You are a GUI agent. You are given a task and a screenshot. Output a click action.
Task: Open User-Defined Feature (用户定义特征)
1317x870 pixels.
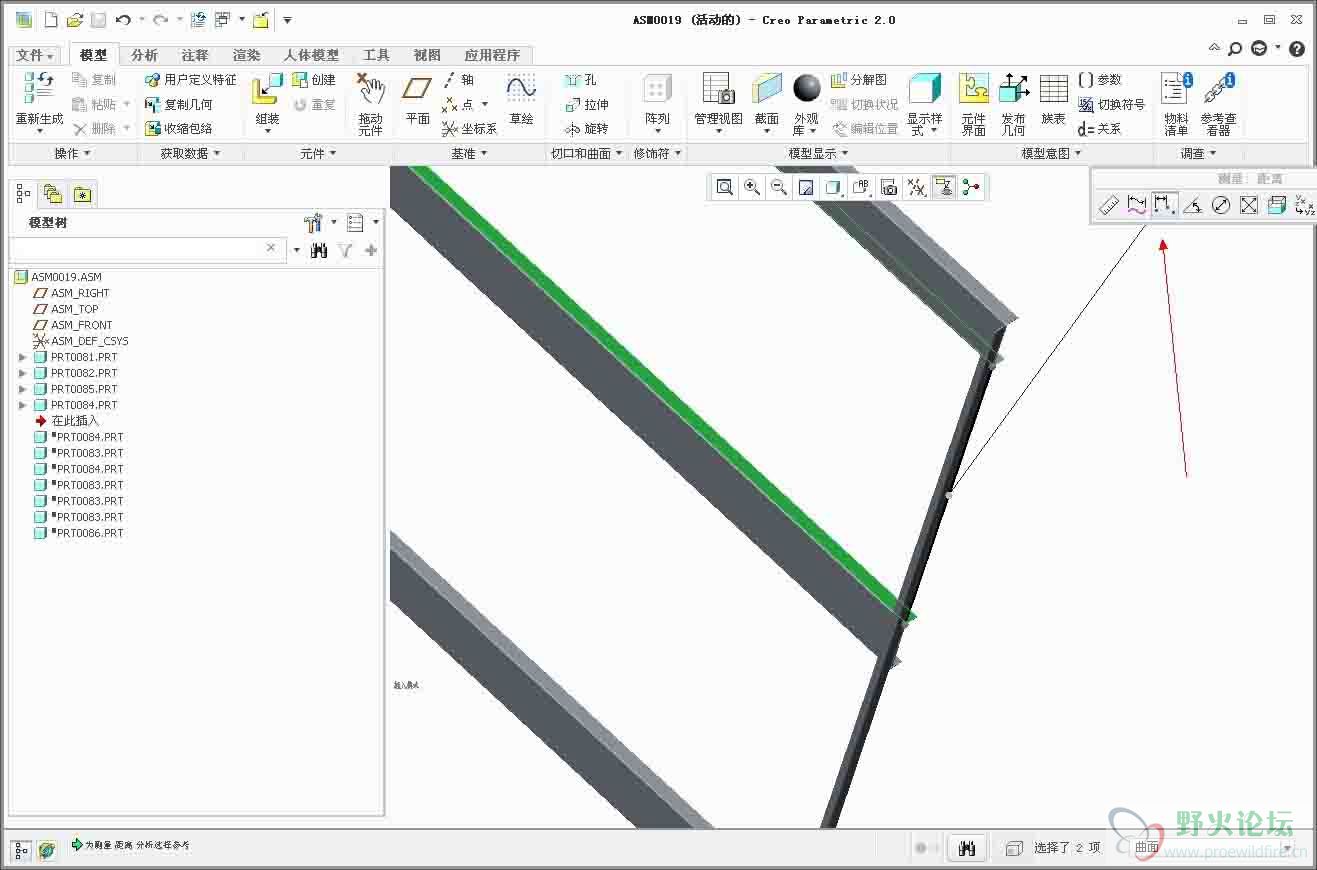click(191, 80)
